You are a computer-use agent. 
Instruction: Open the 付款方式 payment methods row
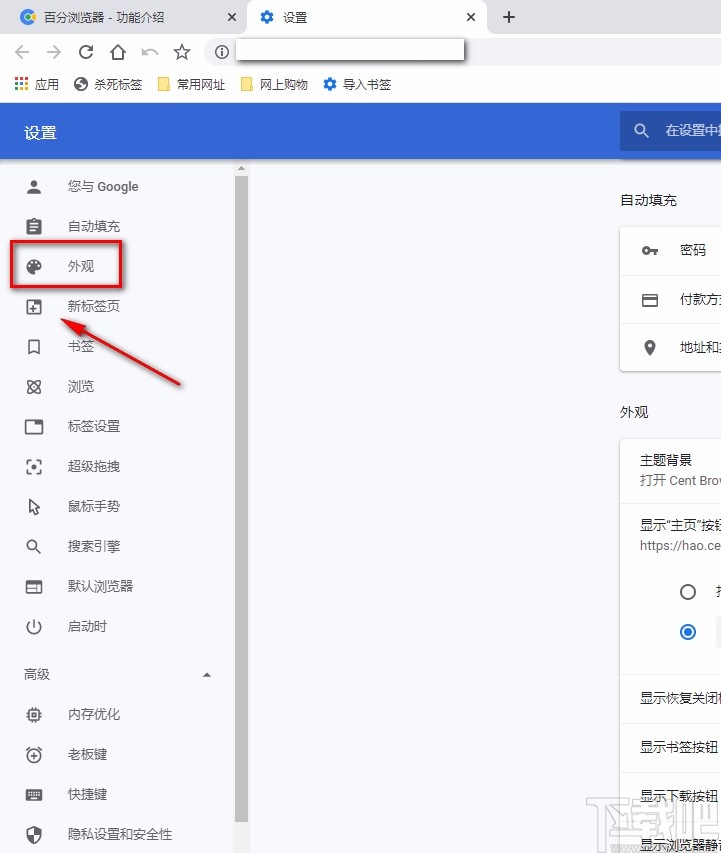[670, 300]
